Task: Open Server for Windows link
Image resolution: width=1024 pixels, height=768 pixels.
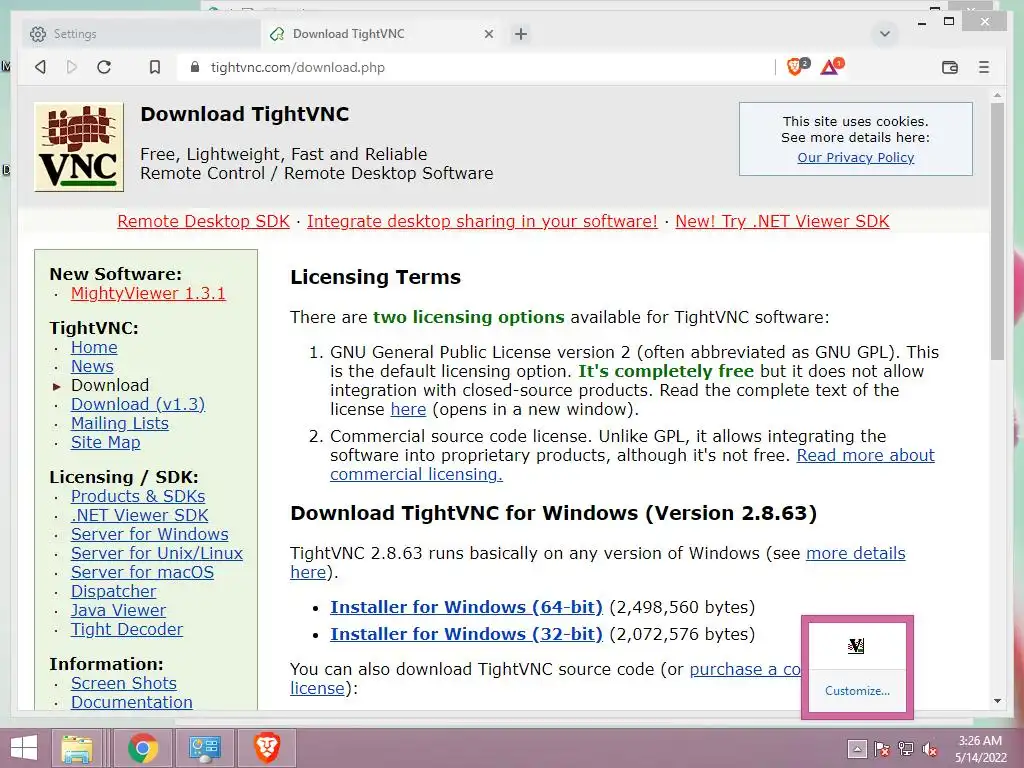Action: pyautogui.click(x=150, y=534)
